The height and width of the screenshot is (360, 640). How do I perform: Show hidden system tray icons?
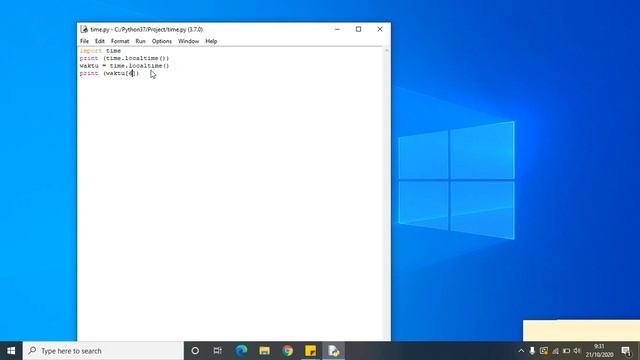coord(521,351)
